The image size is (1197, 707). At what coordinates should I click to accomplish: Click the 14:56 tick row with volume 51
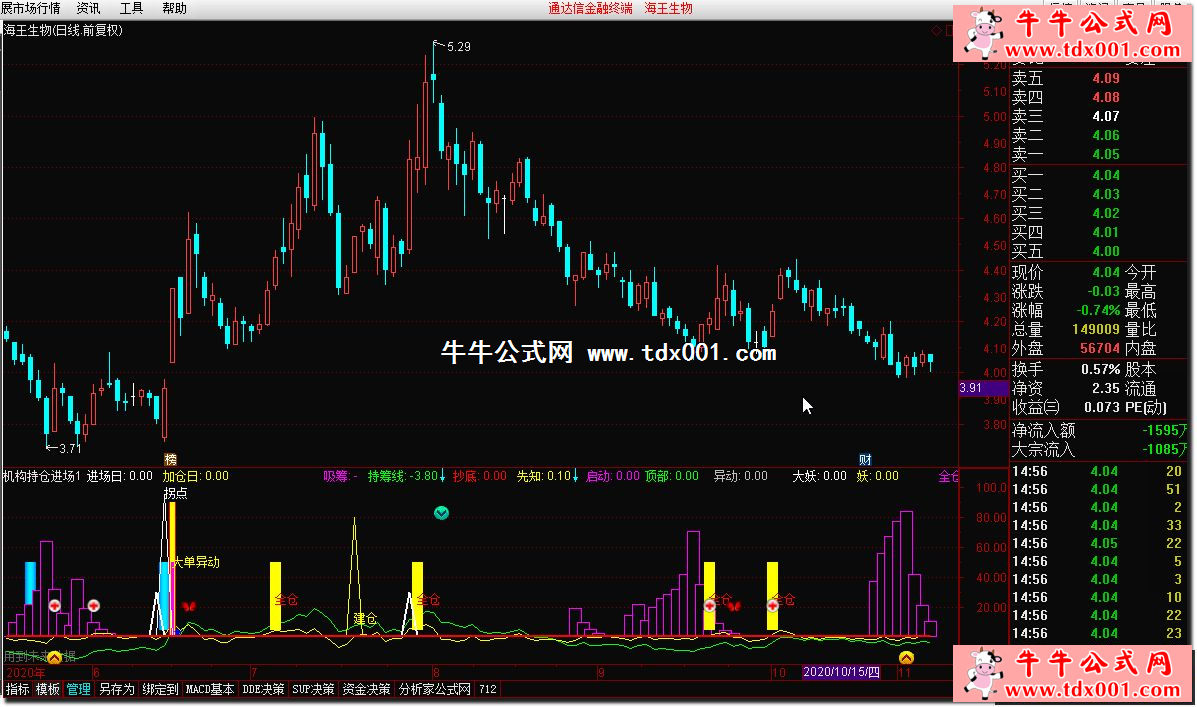tap(1097, 489)
